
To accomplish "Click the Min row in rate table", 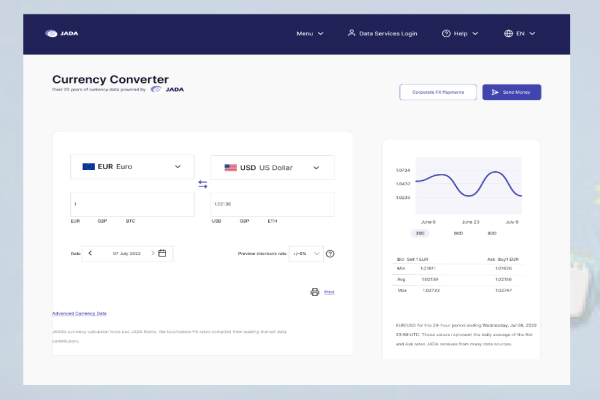I will point(458,268).
